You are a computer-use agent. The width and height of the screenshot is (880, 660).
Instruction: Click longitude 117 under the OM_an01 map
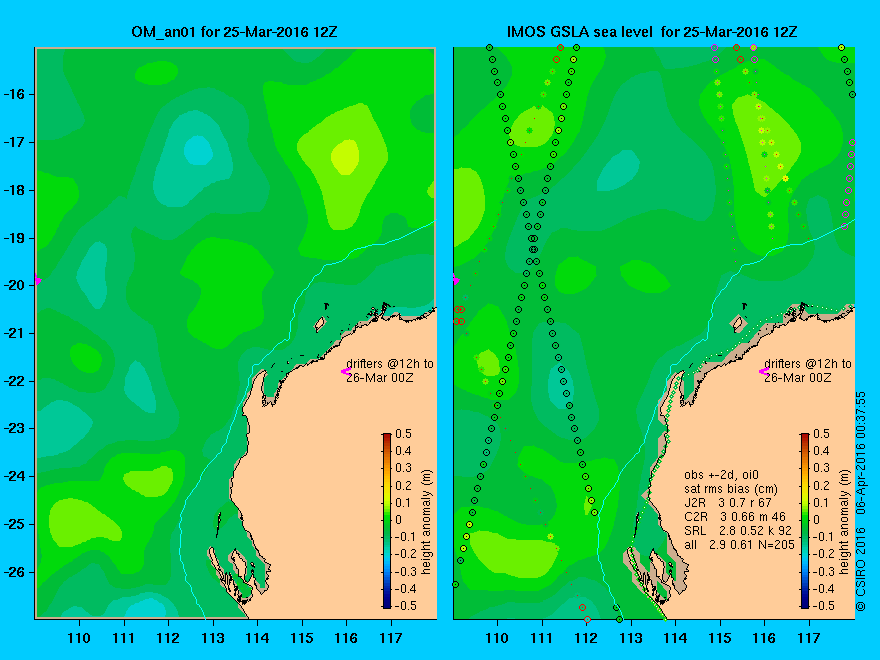coord(391,638)
